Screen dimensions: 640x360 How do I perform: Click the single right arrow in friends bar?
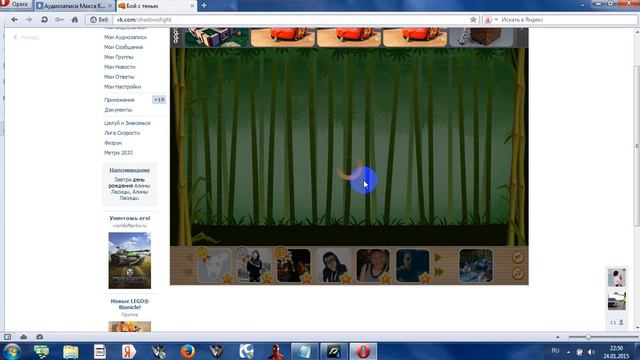pyautogui.click(x=438, y=258)
